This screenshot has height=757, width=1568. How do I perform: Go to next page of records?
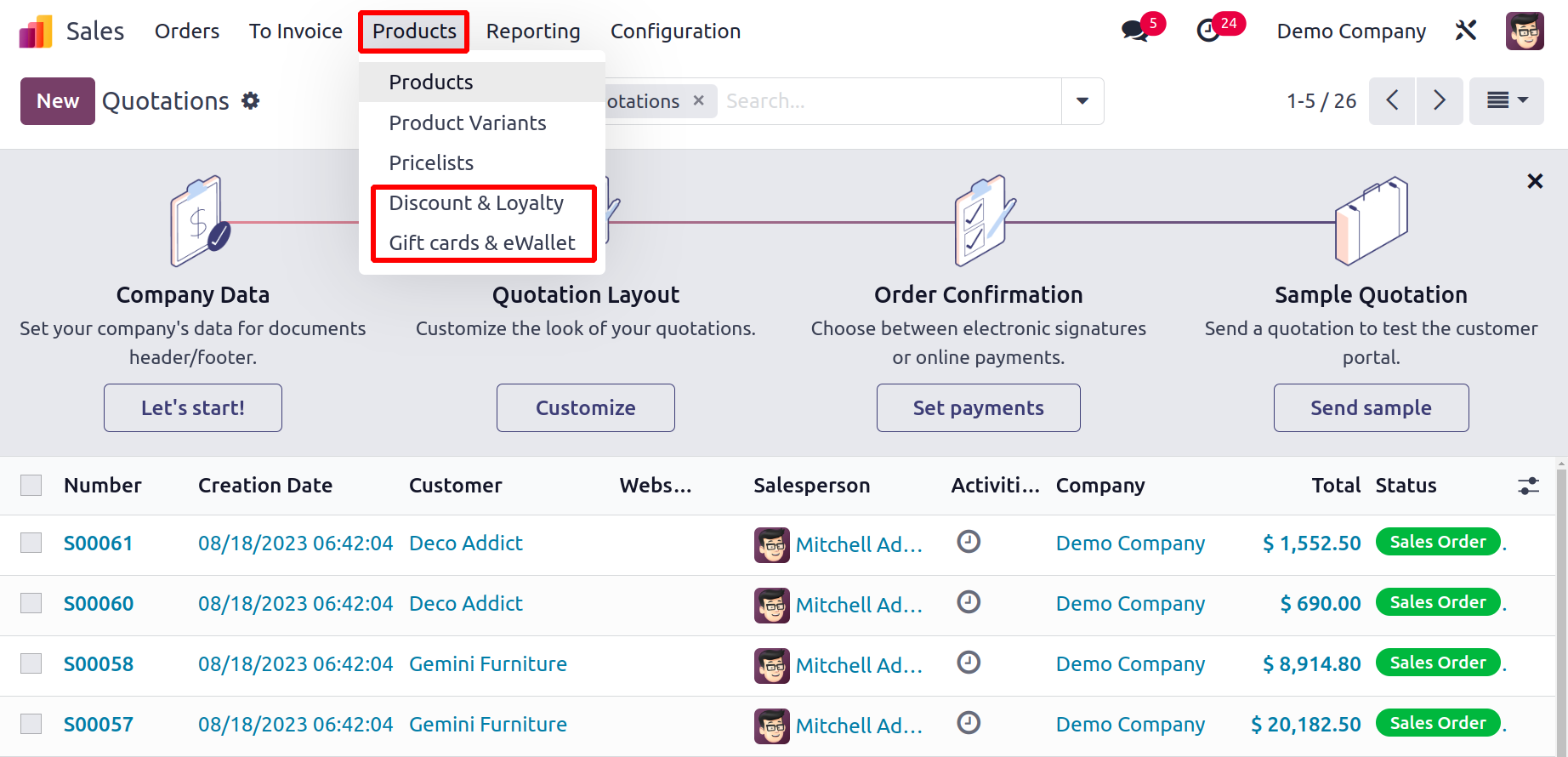pos(1440,101)
